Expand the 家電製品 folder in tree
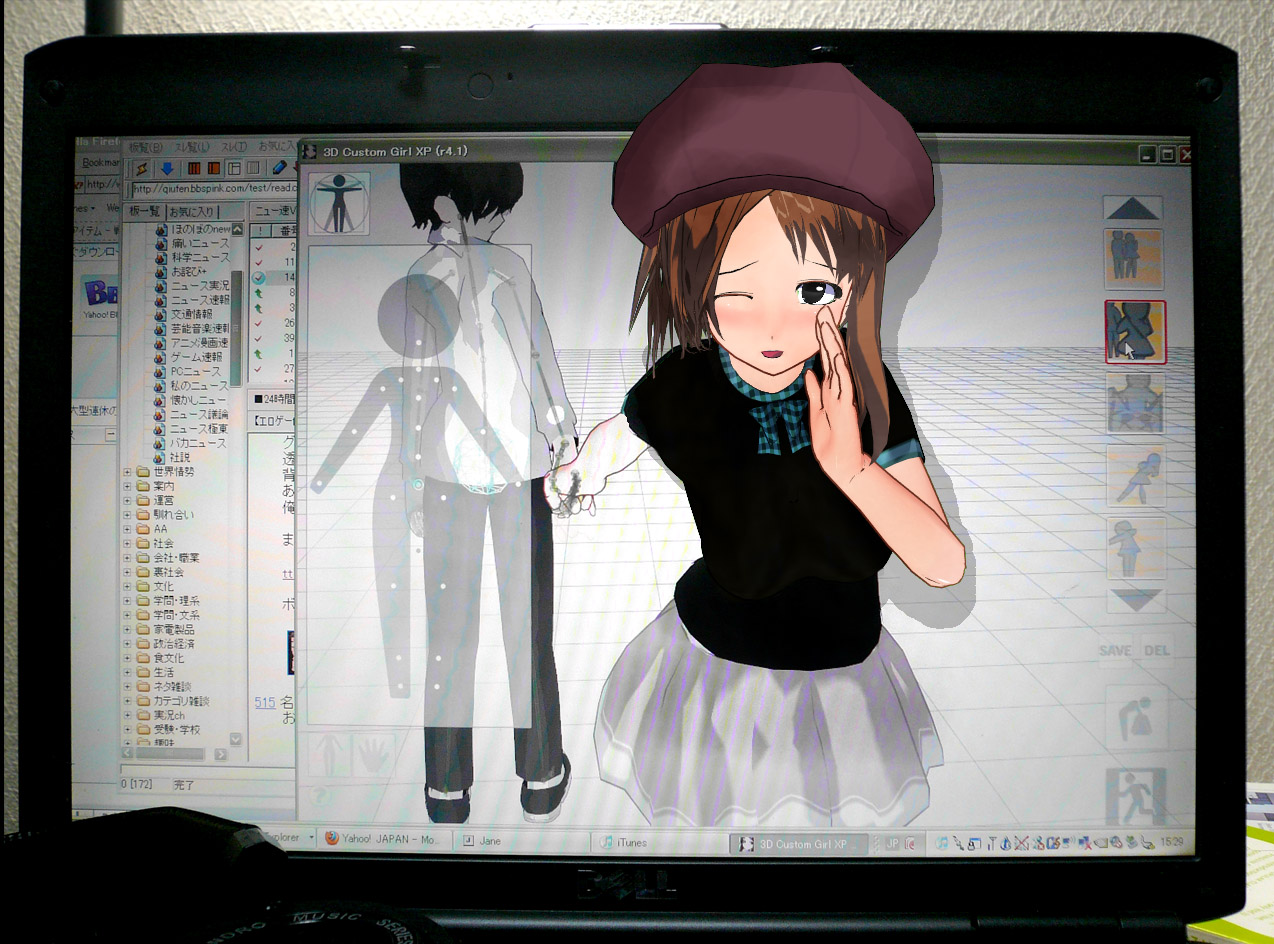The height and width of the screenshot is (944, 1274). 128,630
